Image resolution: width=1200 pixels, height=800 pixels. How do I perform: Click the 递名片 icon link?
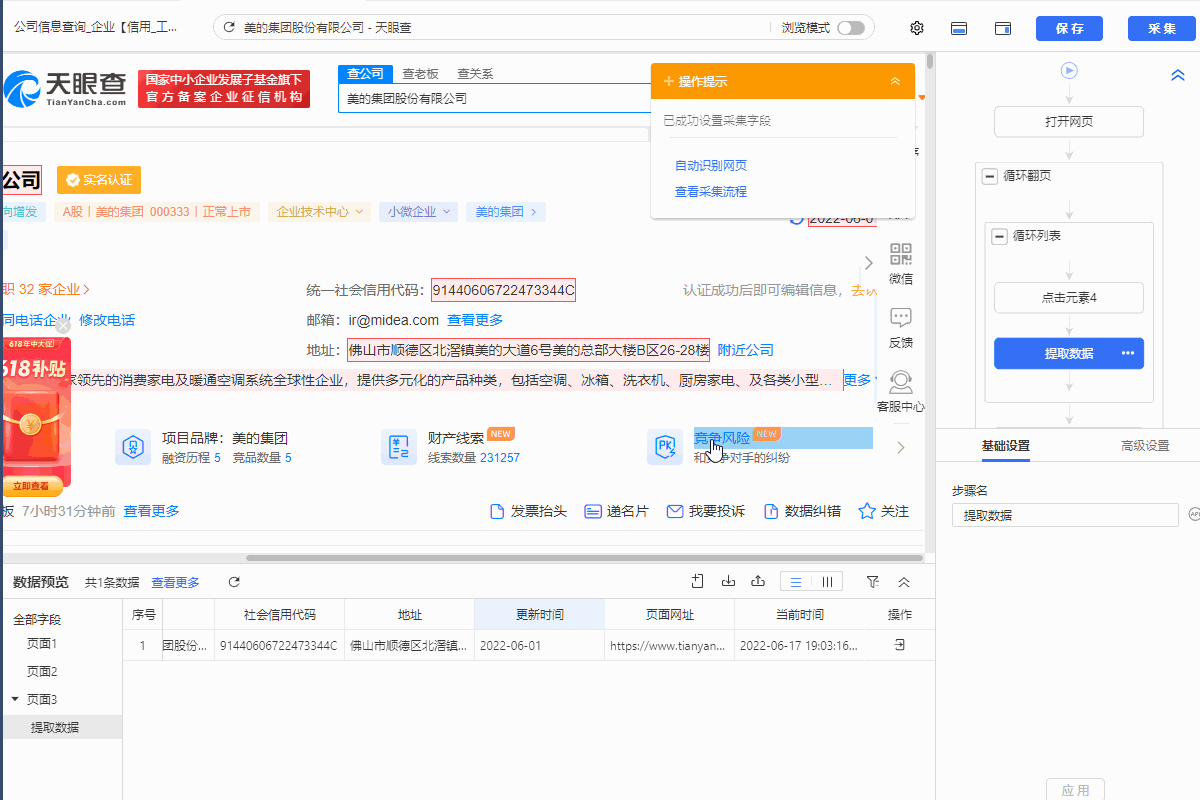coord(616,512)
